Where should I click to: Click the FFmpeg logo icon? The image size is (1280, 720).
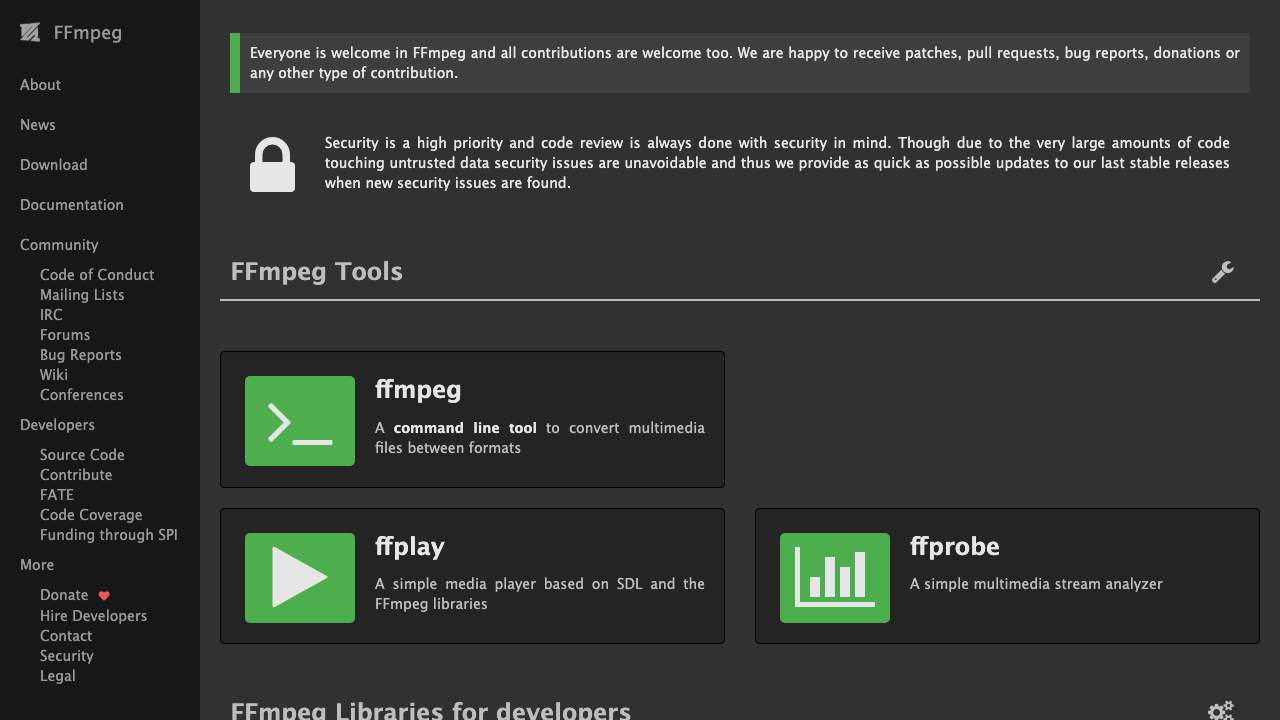[30, 33]
